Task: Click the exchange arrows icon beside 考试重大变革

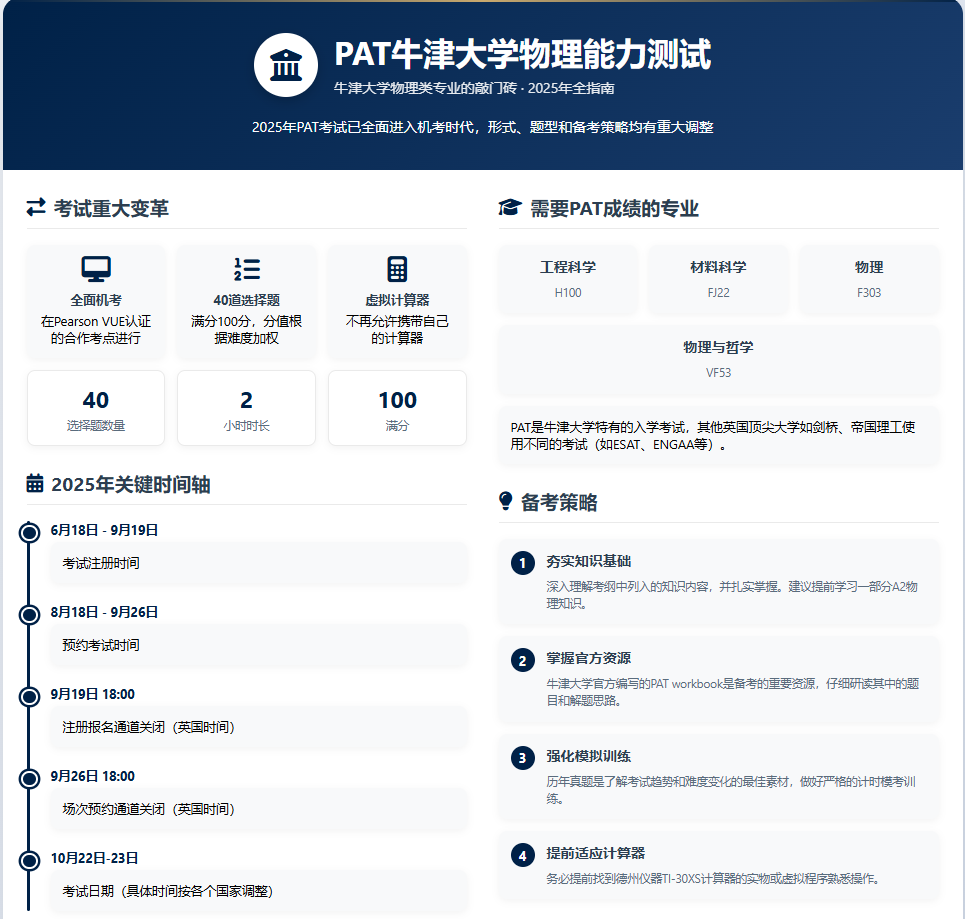Action: [36, 208]
